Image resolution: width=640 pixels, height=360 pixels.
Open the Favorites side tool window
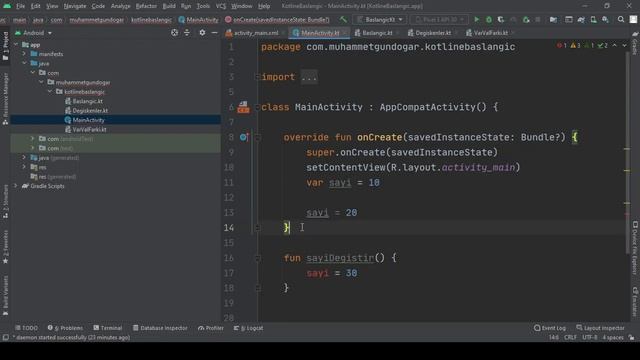point(5,247)
